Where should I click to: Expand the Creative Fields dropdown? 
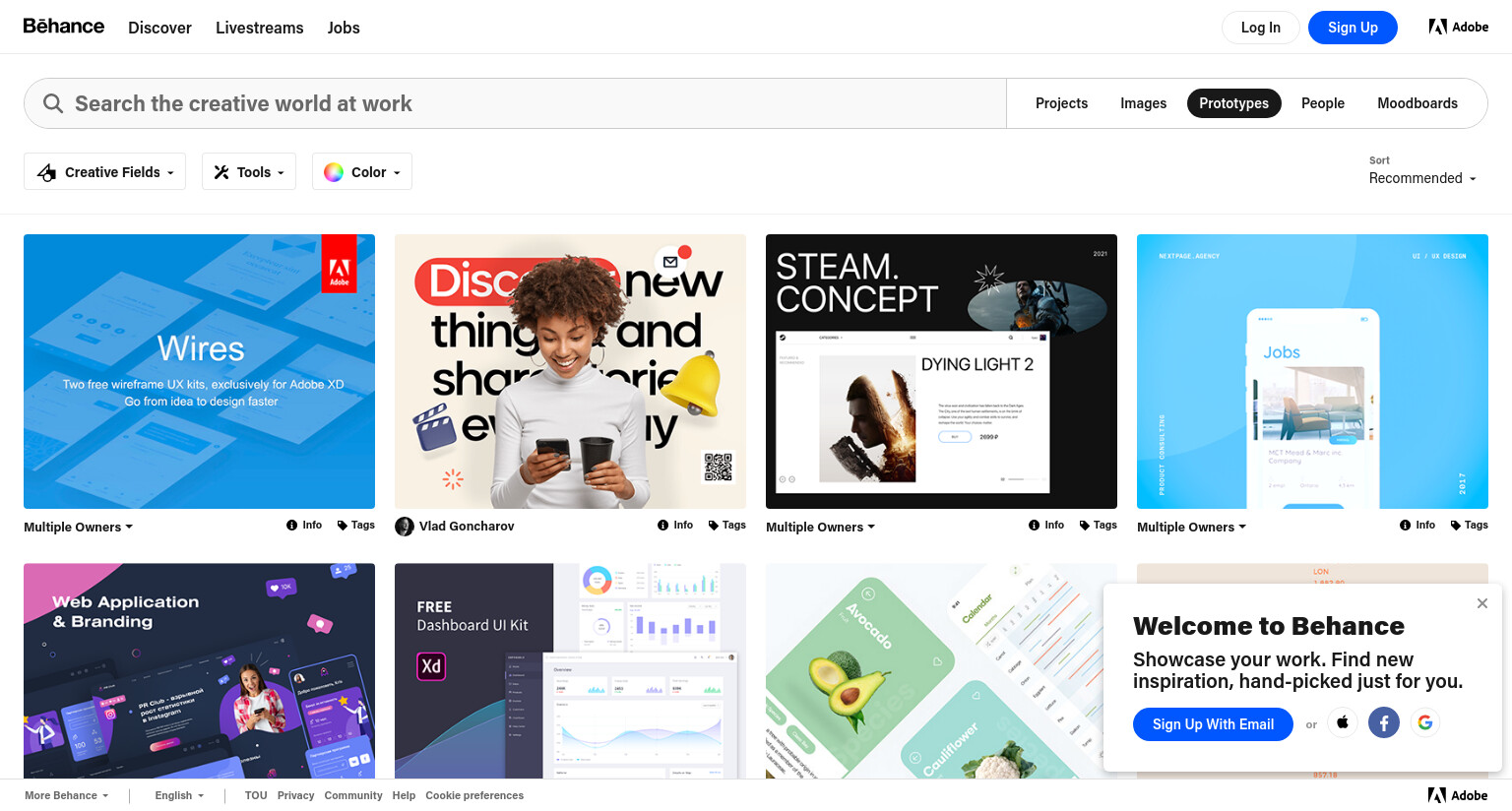pos(106,171)
